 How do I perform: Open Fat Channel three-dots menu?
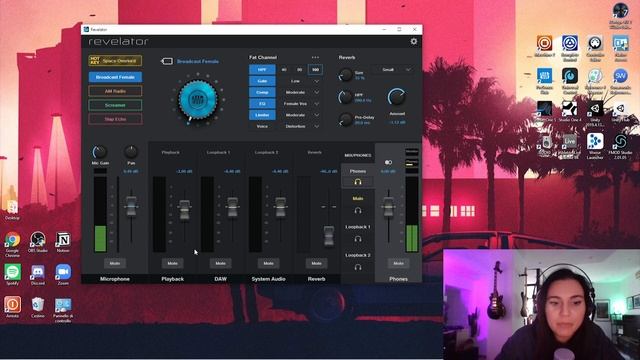pos(315,58)
